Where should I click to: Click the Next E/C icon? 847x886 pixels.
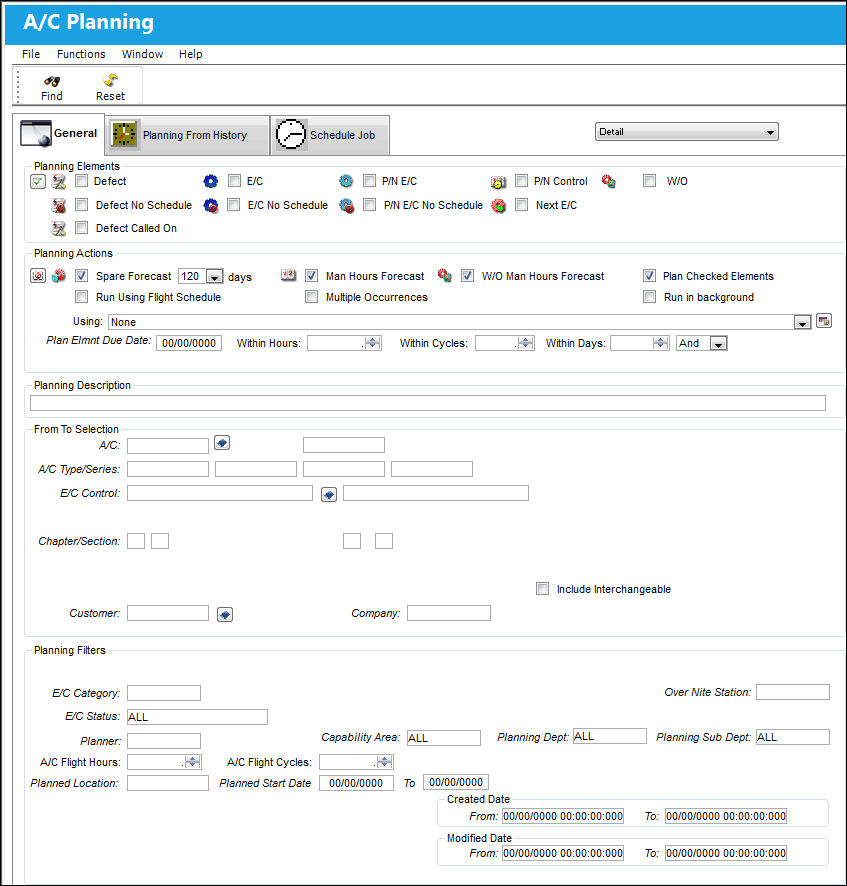click(x=498, y=206)
